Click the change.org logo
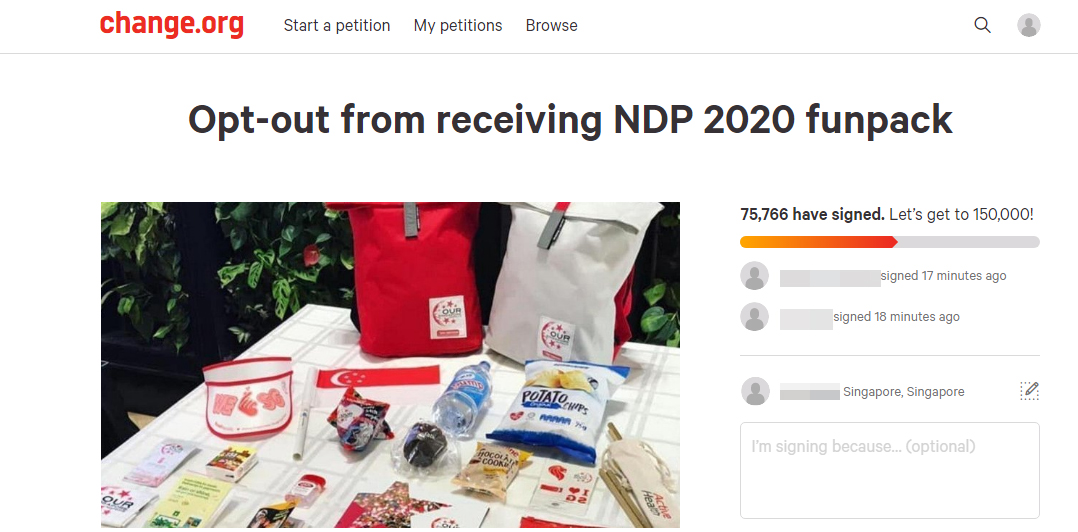Image resolution: width=1078 pixels, height=532 pixels. coord(171,24)
